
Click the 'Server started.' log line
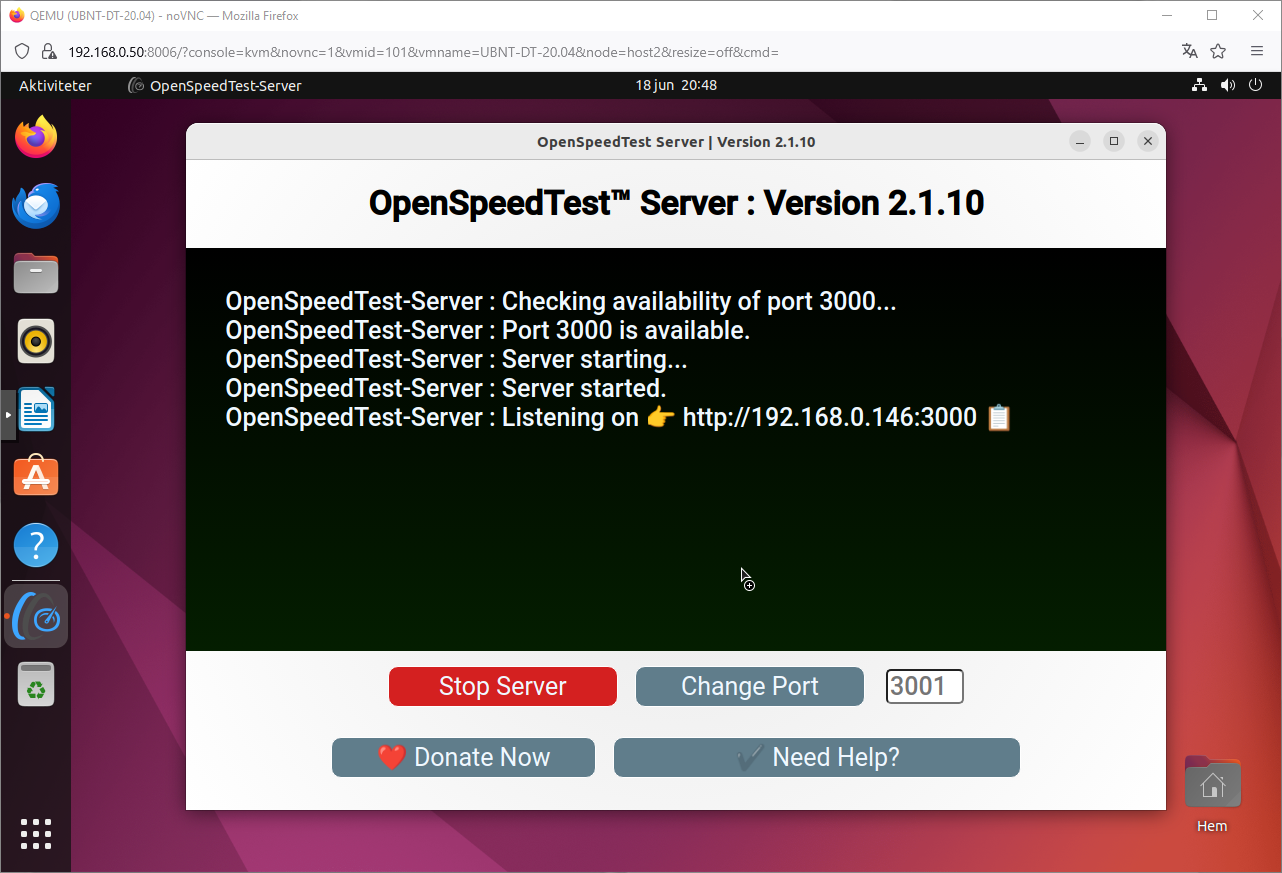tap(446, 388)
